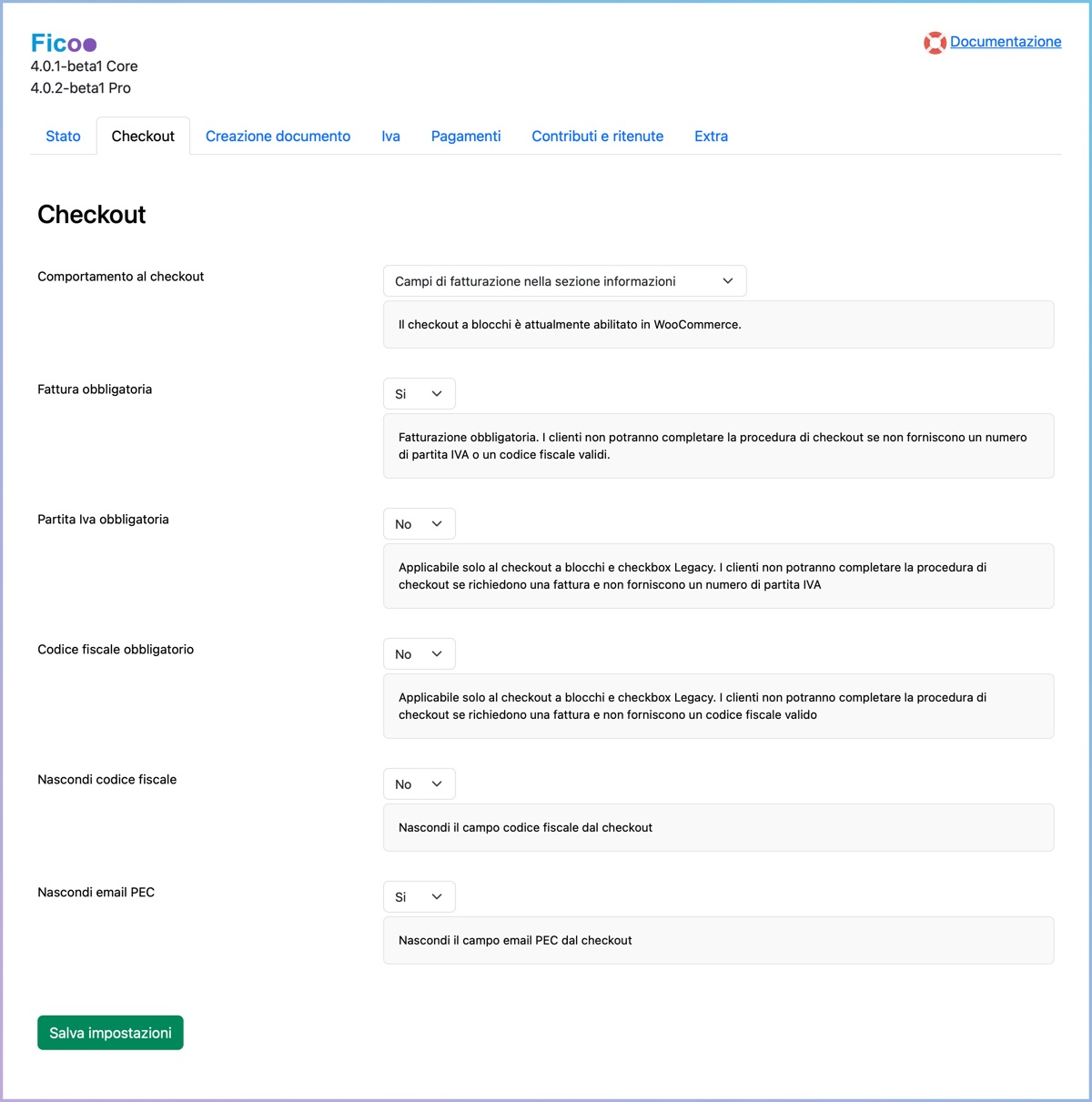Open the Nascondi email PEC dropdown
The width and height of the screenshot is (1092, 1102).
tap(419, 897)
